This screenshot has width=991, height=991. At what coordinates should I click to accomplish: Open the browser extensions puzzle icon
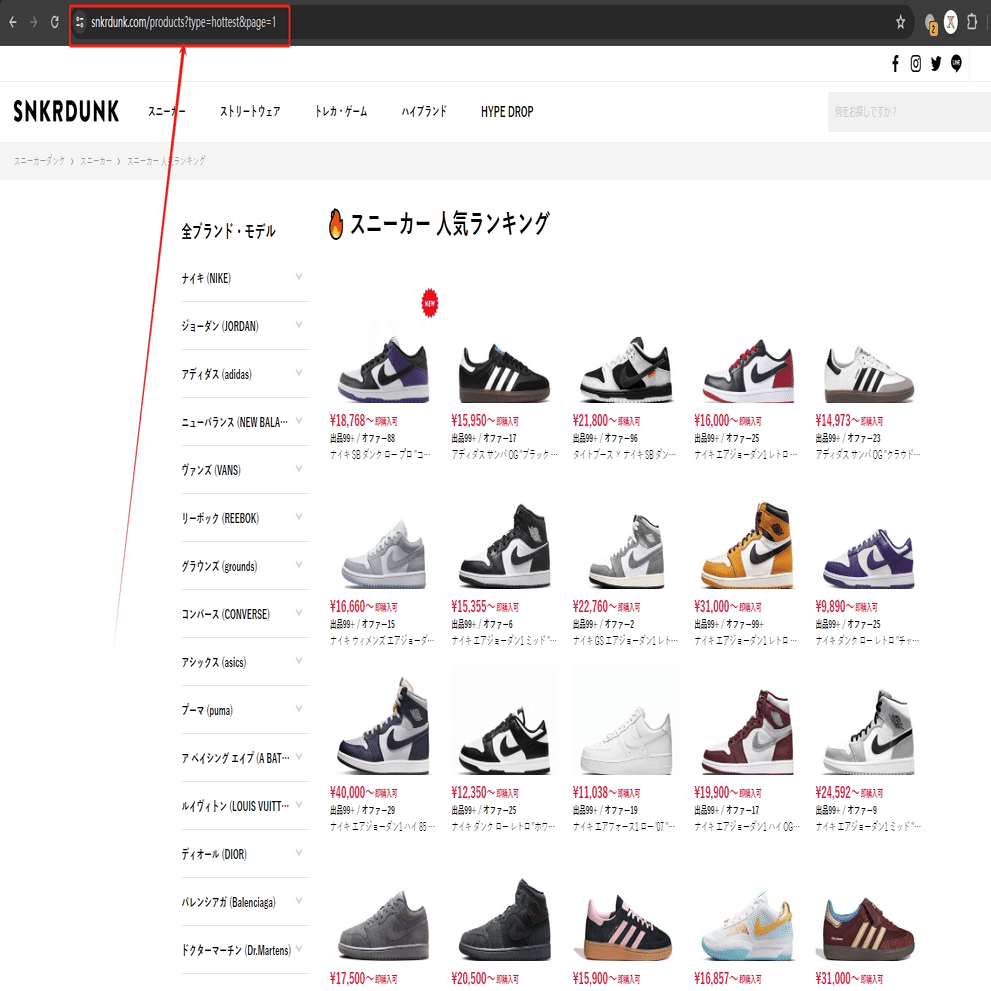972,22
